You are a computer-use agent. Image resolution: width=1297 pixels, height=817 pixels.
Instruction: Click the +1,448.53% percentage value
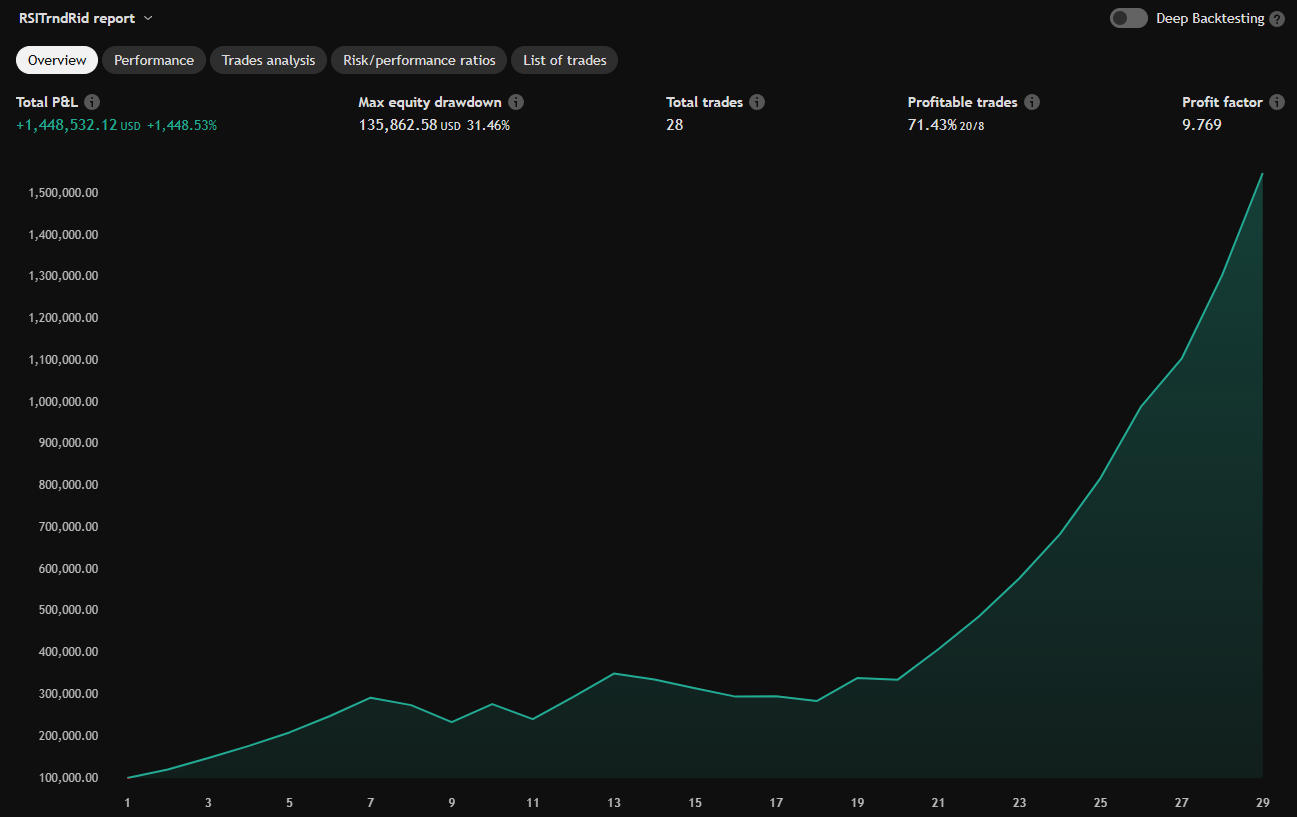pos(182,125)
